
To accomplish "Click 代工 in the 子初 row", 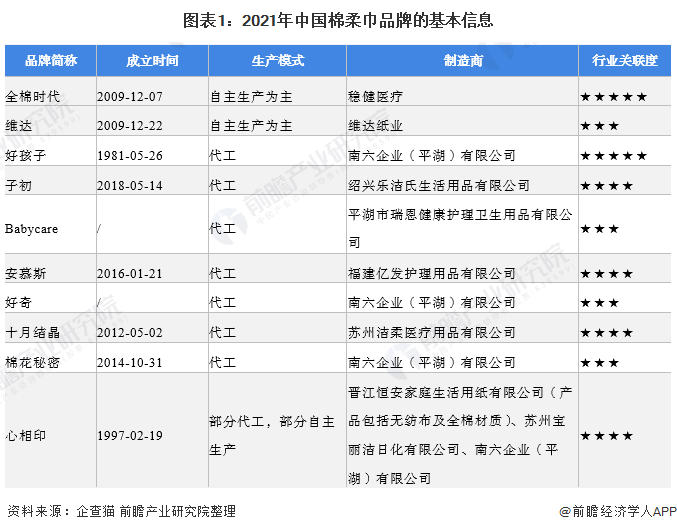I will (x=222, y=185).
